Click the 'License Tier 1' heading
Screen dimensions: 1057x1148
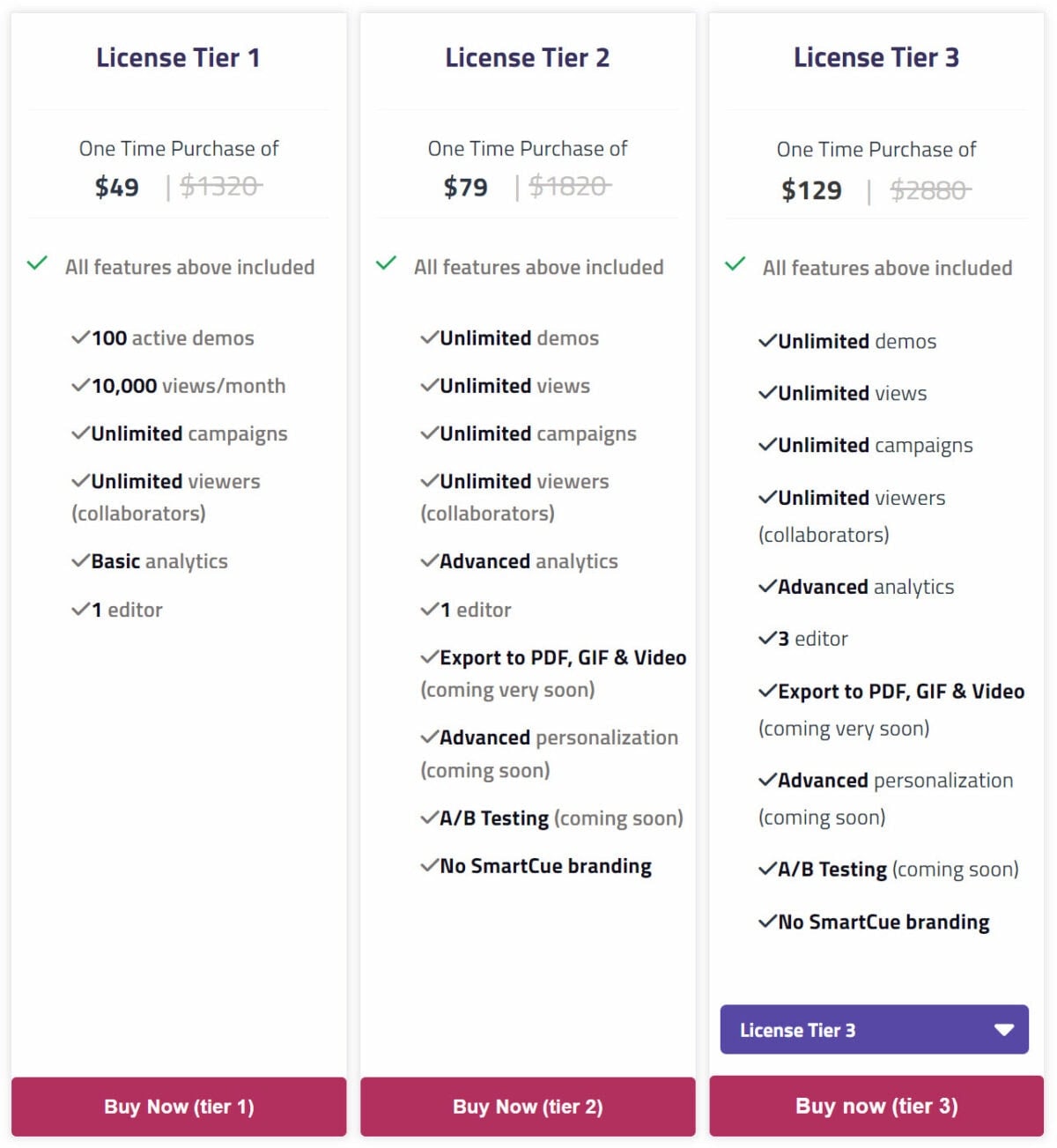click(178, 57)
